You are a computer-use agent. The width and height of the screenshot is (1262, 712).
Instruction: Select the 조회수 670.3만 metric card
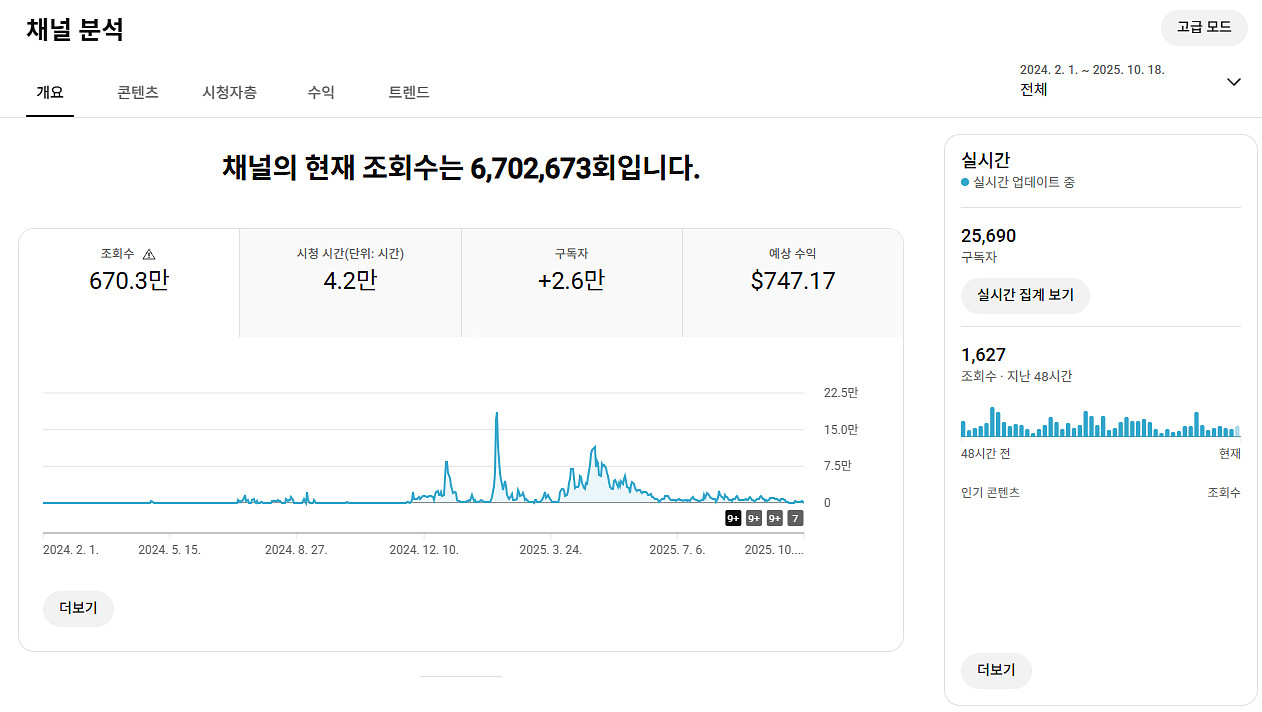click(x=129, y=282)
